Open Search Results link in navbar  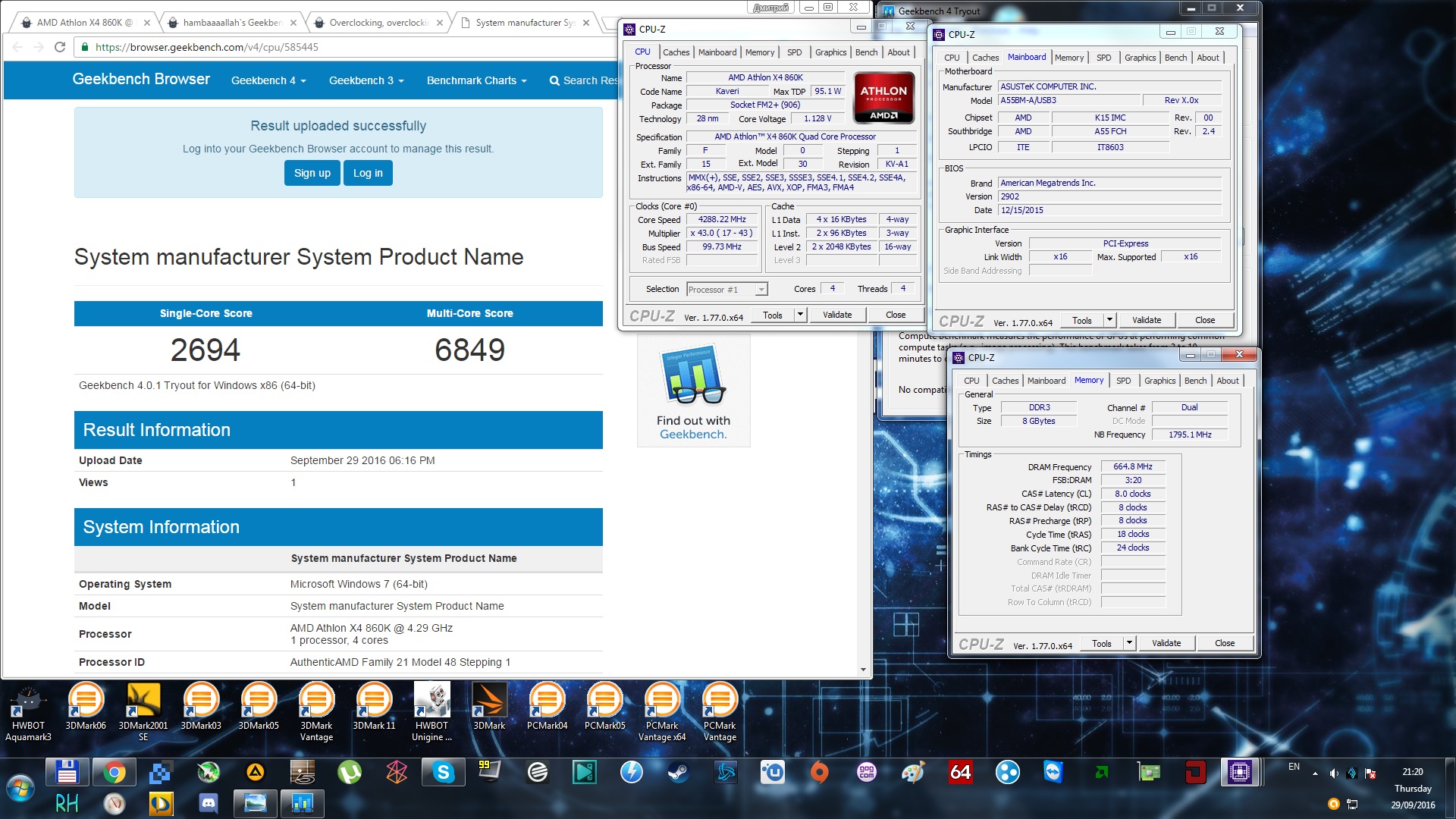point(584,80)
